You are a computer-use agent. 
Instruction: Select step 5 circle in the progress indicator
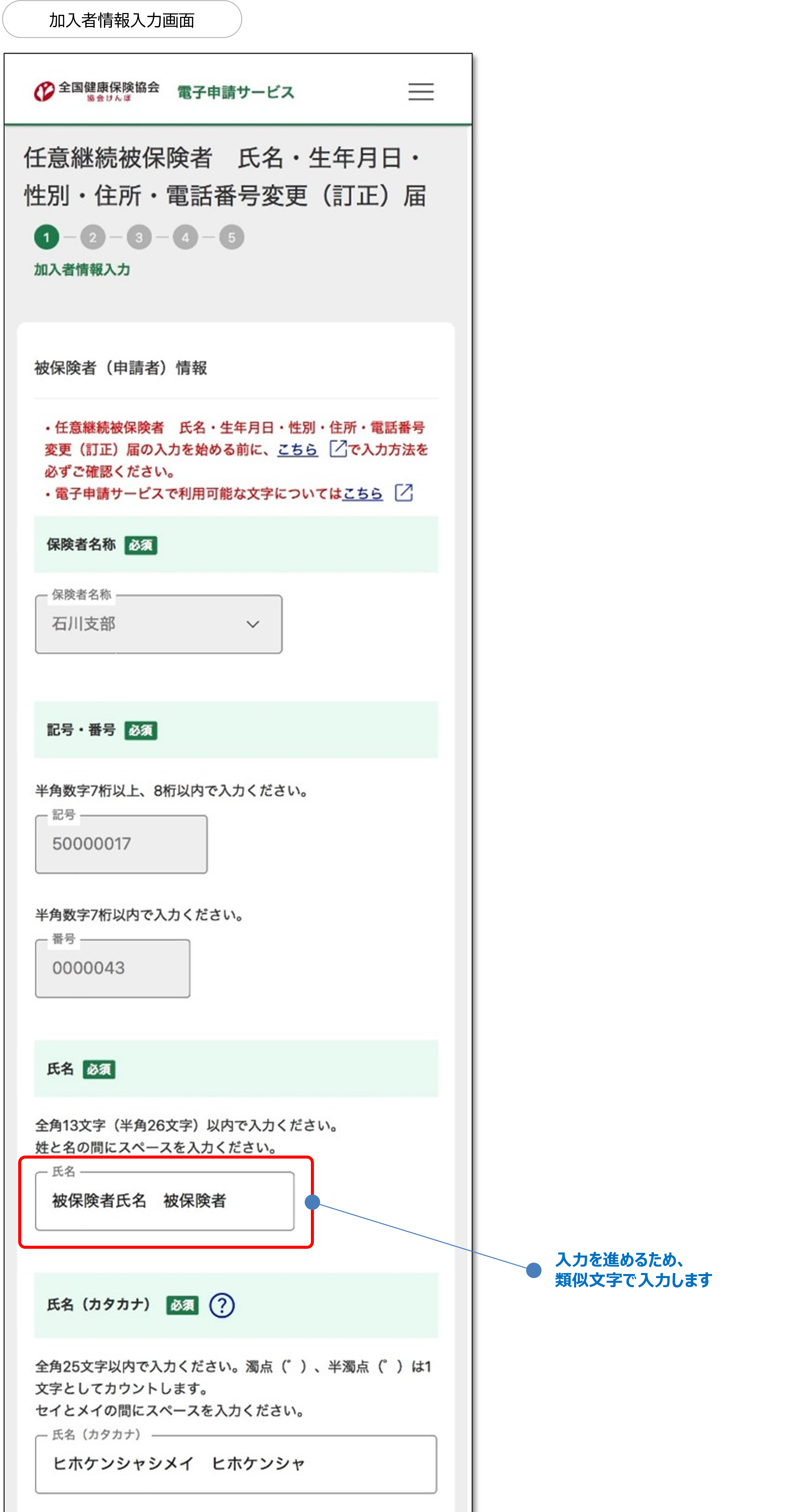(231, 237)
